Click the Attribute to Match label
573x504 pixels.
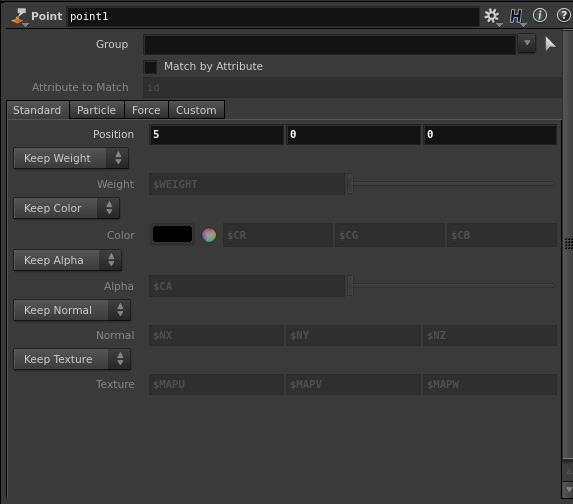pyautogui.click(x=80, y=87)
